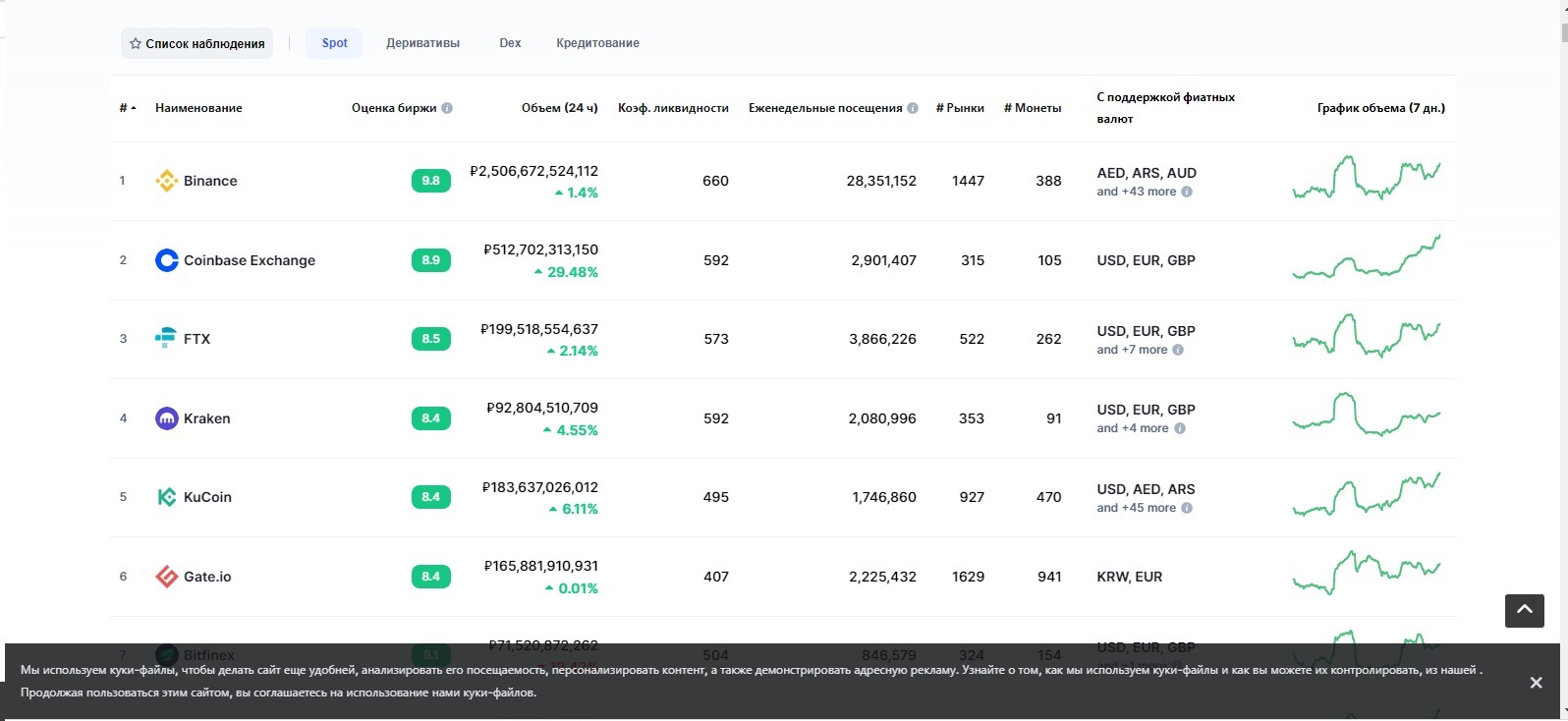Viewport: 1568px width, 721px height.
Task: Open the FTX exchange link
Action: tap(196, 339)
